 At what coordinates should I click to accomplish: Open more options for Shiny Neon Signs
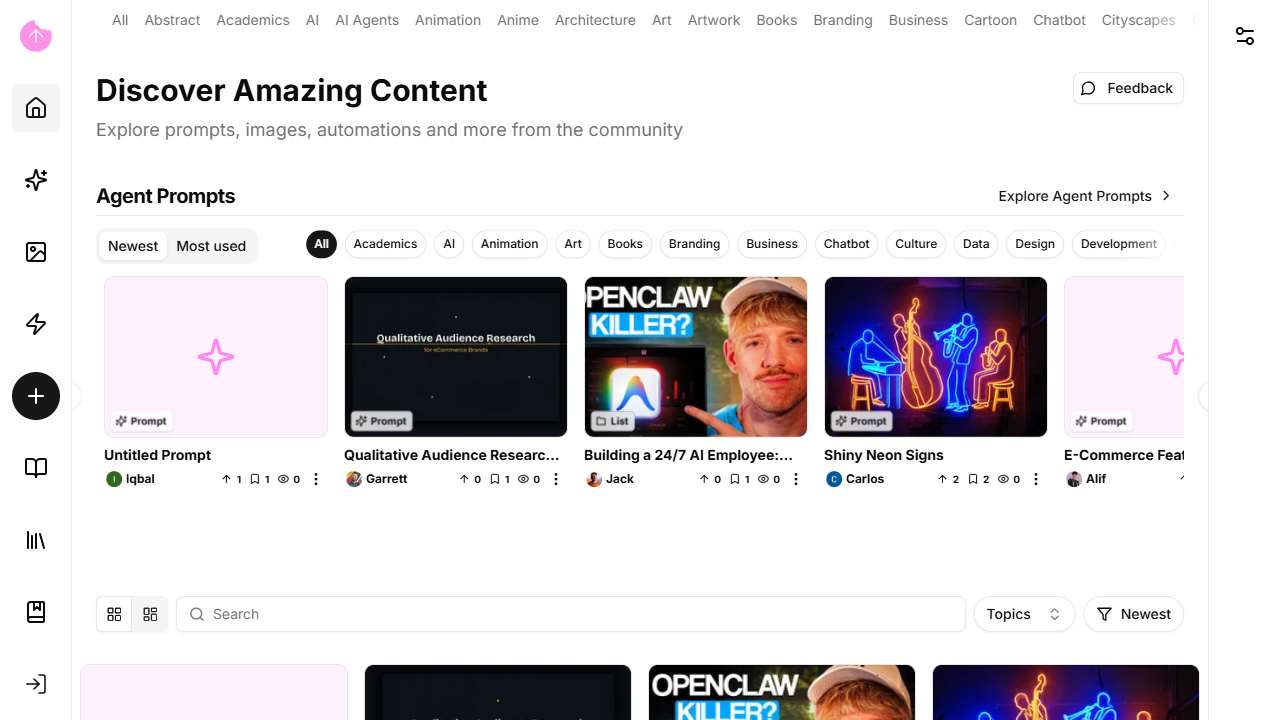pyautogui.click(x=1036, y=479)
